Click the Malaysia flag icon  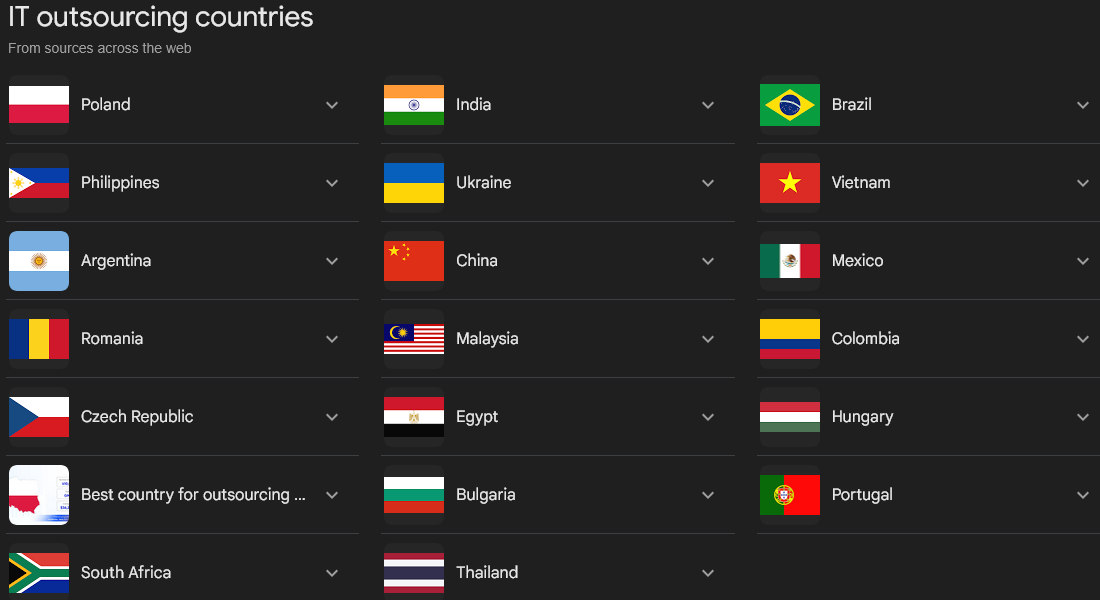tap(414, 339)
